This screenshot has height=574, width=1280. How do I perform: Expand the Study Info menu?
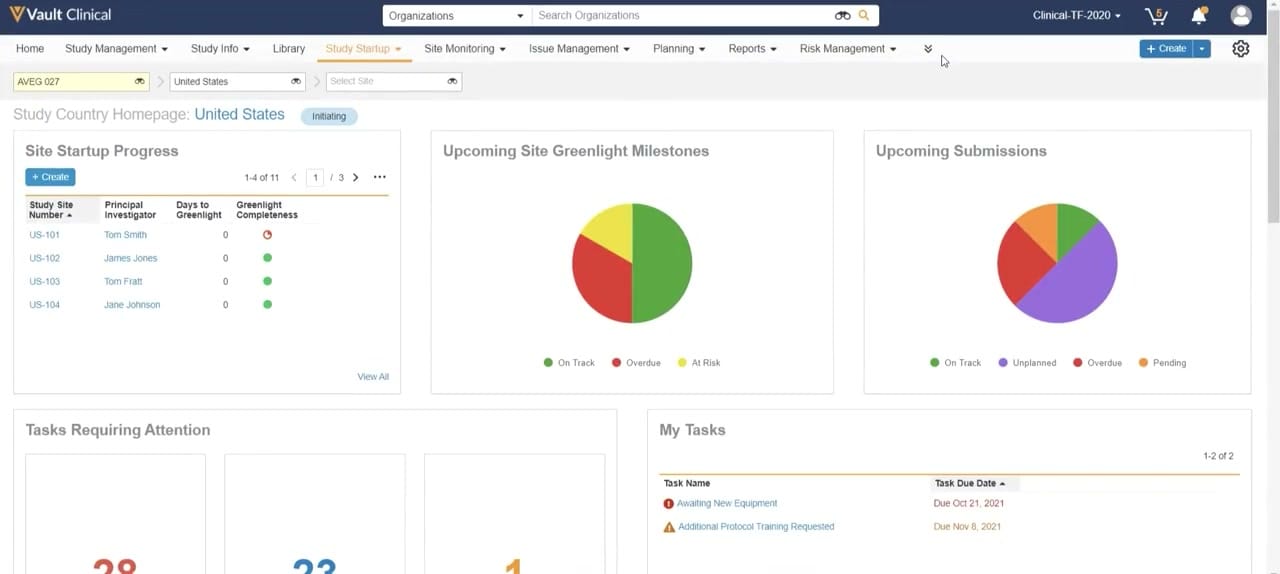[x=220, y=49]
